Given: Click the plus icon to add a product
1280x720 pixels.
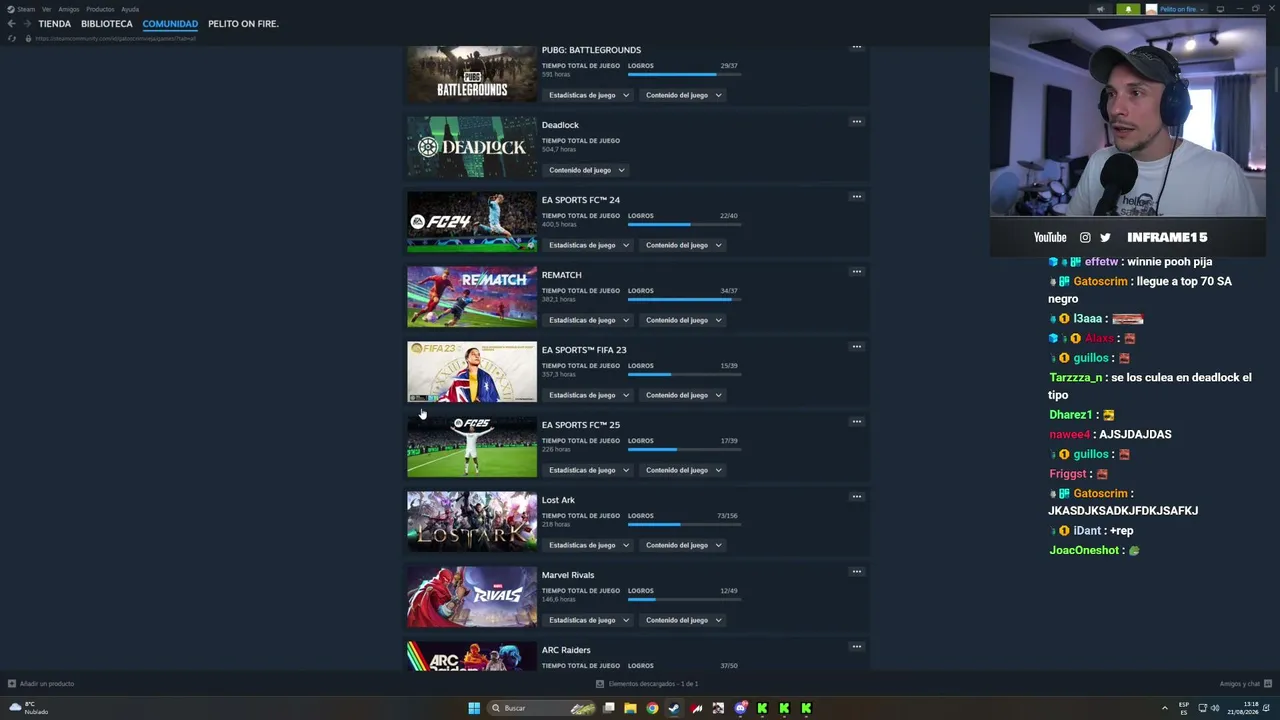Looking at the screenshot, I should pos(12,684).
